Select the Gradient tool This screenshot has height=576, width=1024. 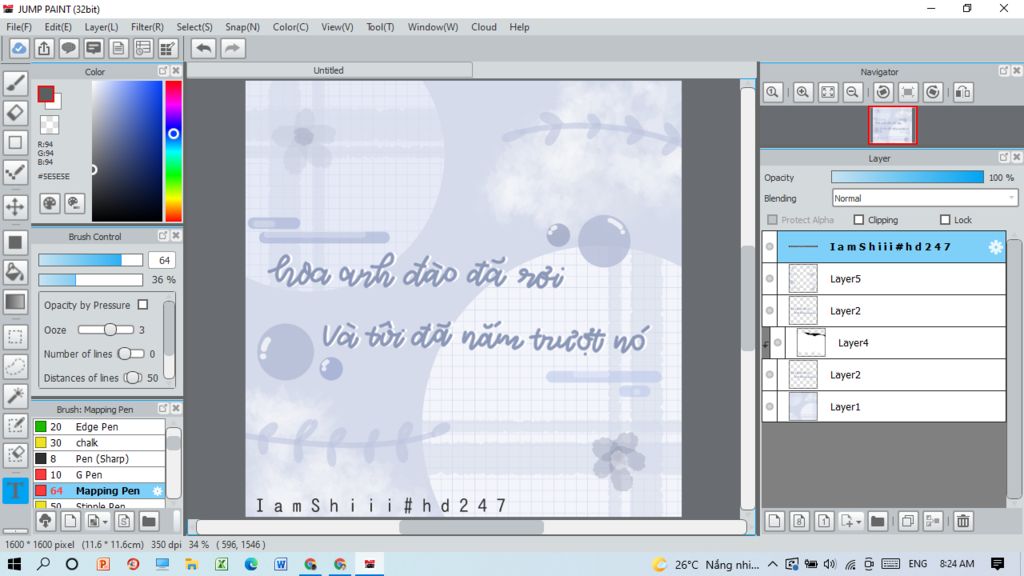tap(15, 302)
